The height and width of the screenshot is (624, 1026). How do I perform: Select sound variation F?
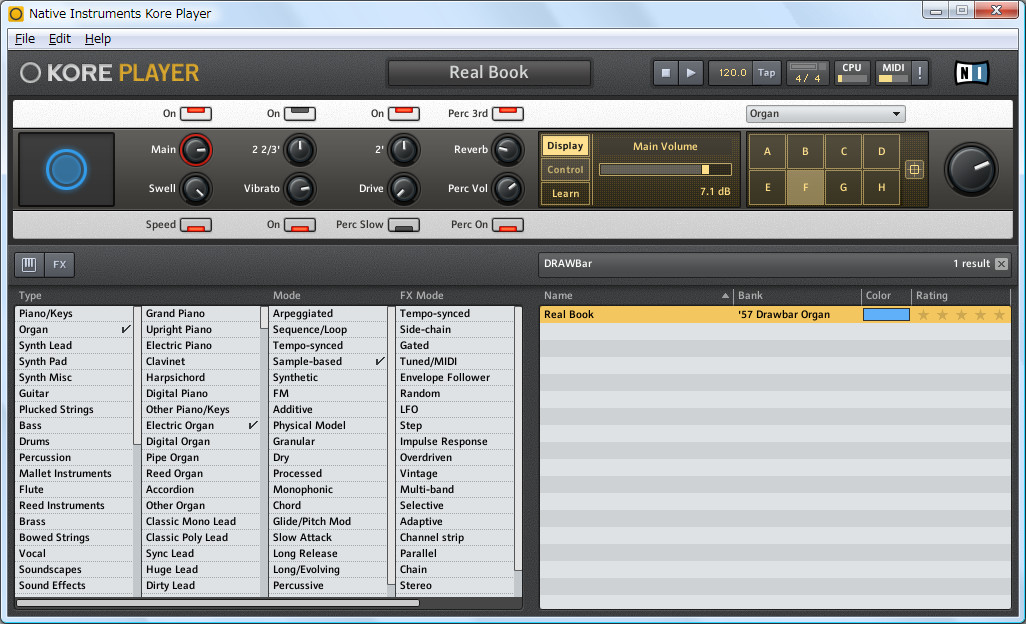tap(805, 188)
